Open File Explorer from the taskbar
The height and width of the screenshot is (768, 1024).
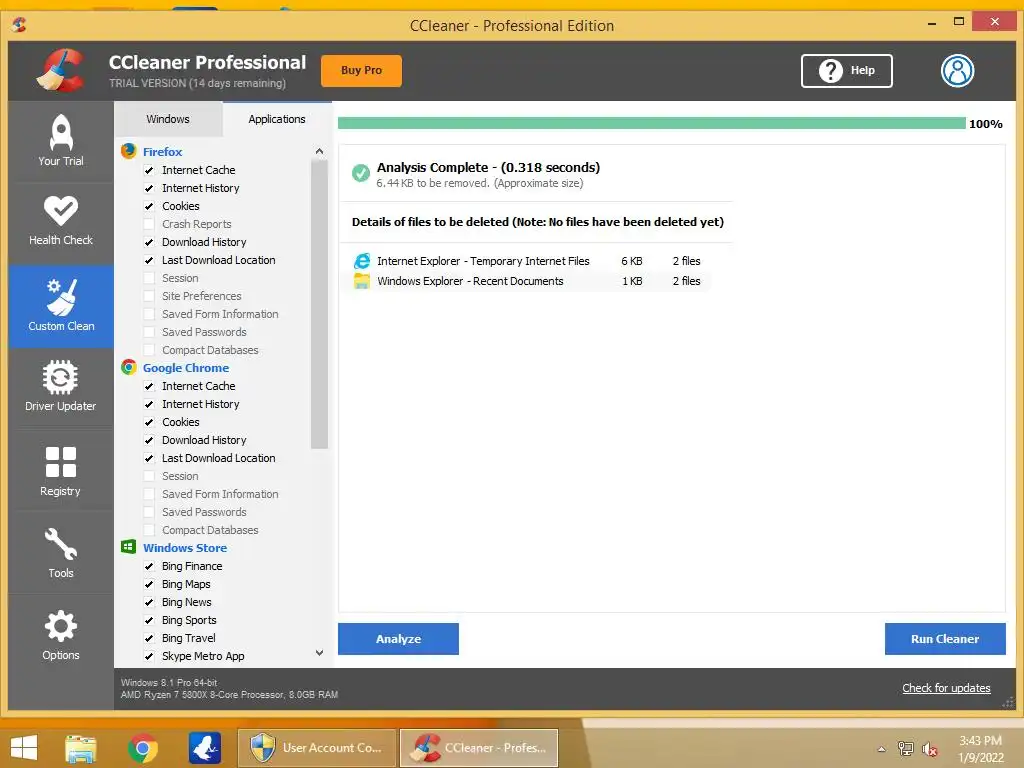coord(81,748)
